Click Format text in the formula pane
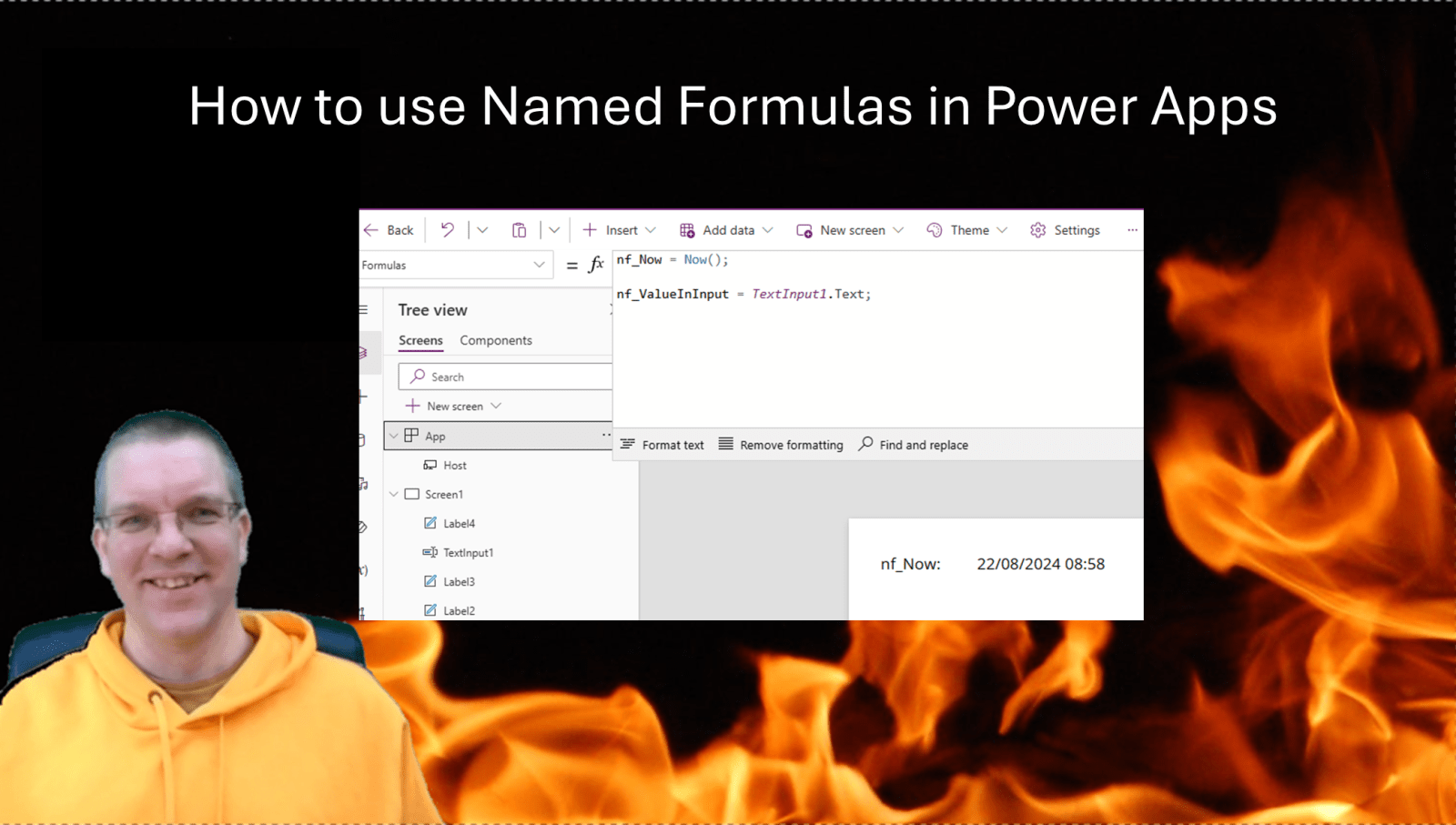Image resolution: width=1456 pixels, height=825 pixels. [663, 445]
